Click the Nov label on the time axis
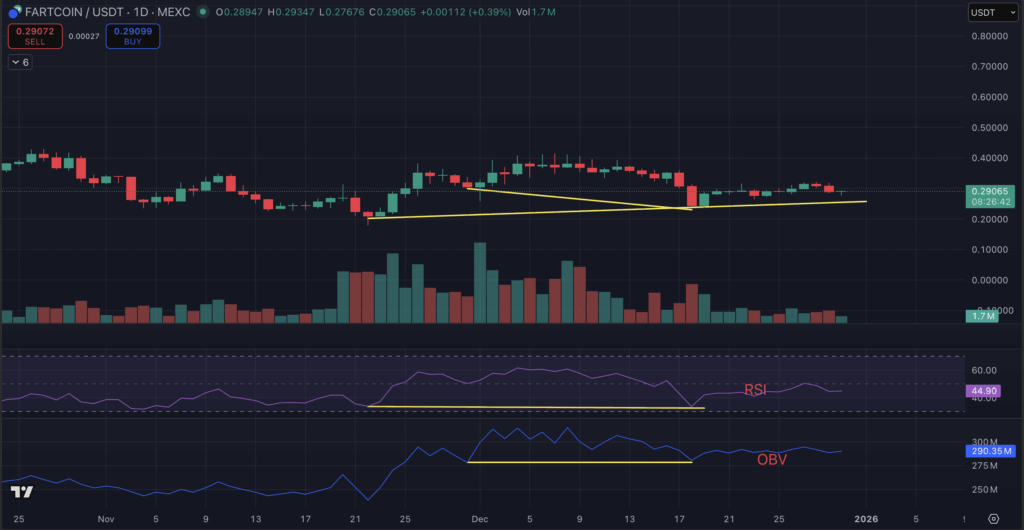 coord(107,519)
